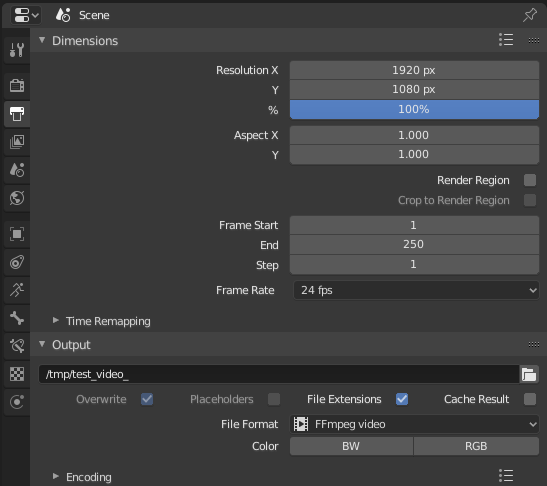Uncheck the File Extensions checkbox
The height and width of the screenshot is (486, 547).
(x=402, y=399)
